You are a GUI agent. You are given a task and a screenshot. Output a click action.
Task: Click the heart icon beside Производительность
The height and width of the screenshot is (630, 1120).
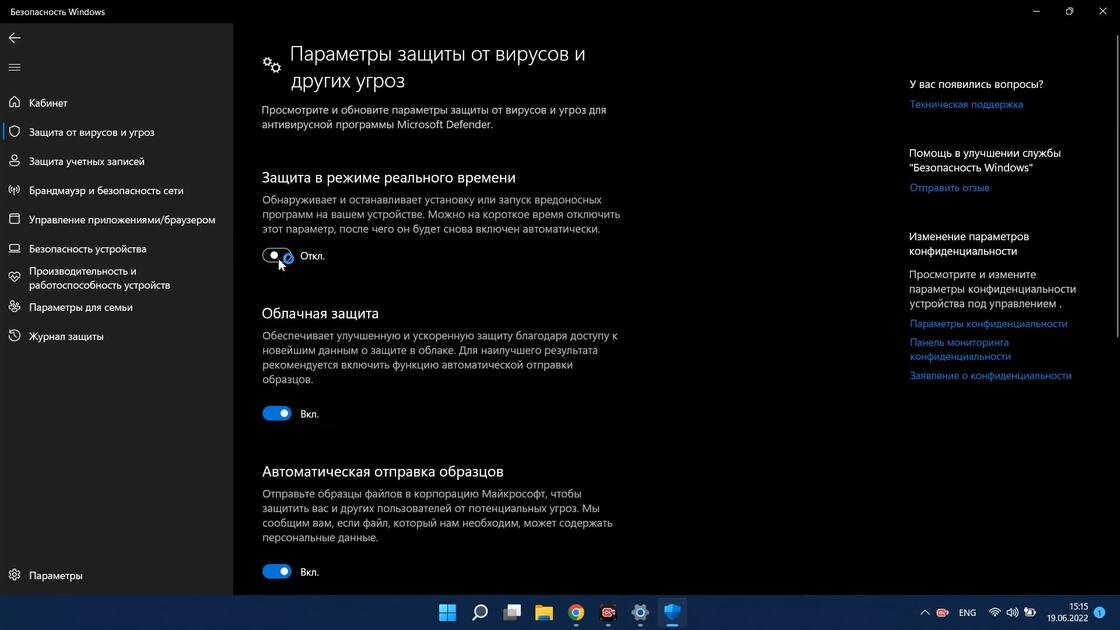coord(14,277)
